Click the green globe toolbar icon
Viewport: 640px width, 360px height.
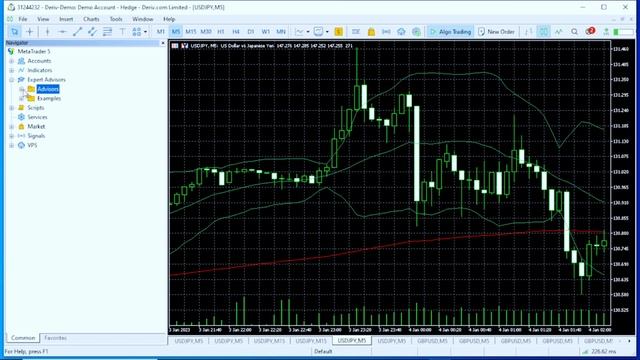[416, 32]
